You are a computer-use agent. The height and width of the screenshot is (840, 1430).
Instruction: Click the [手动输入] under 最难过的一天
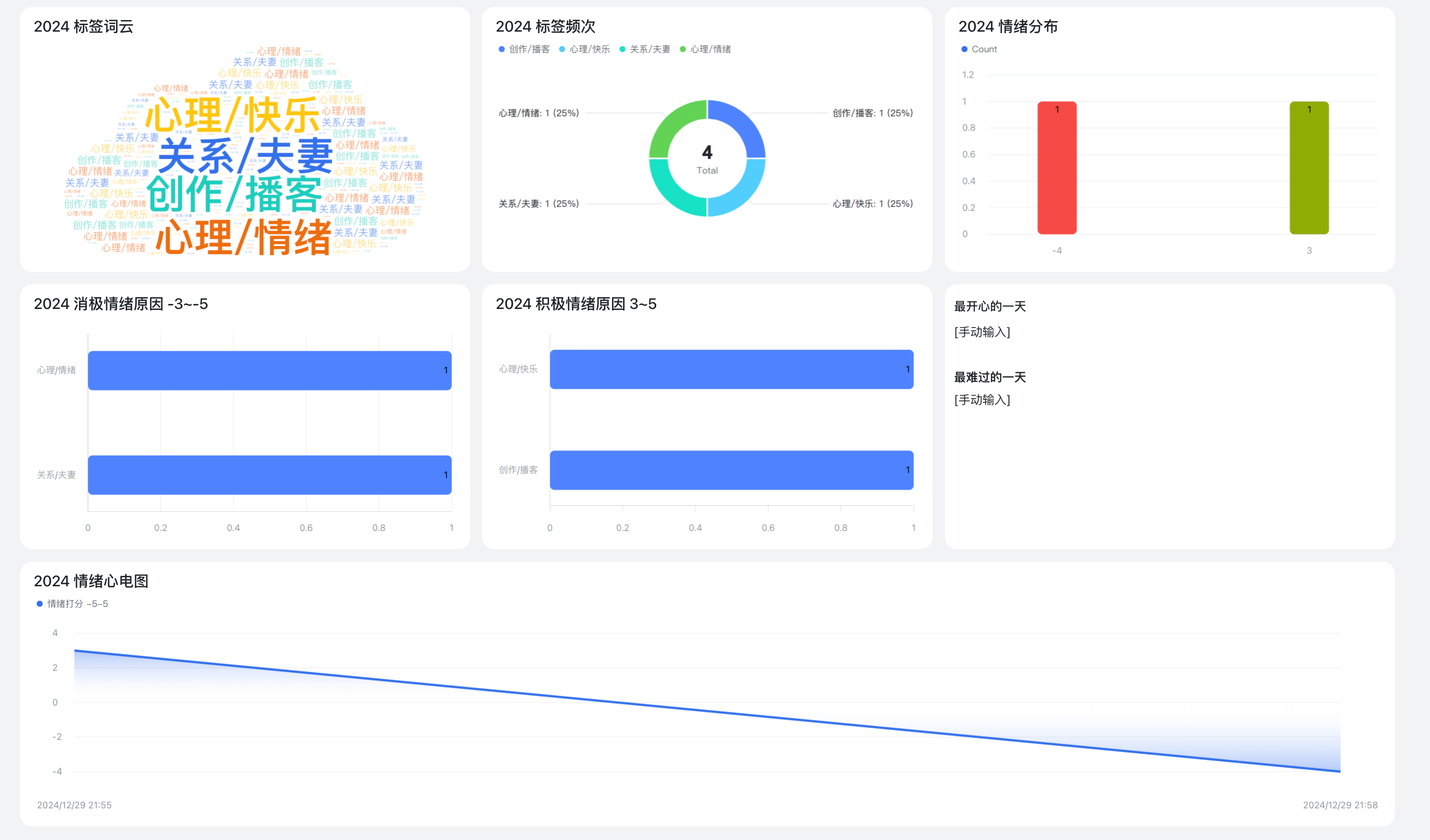click(x=982, y=400)
